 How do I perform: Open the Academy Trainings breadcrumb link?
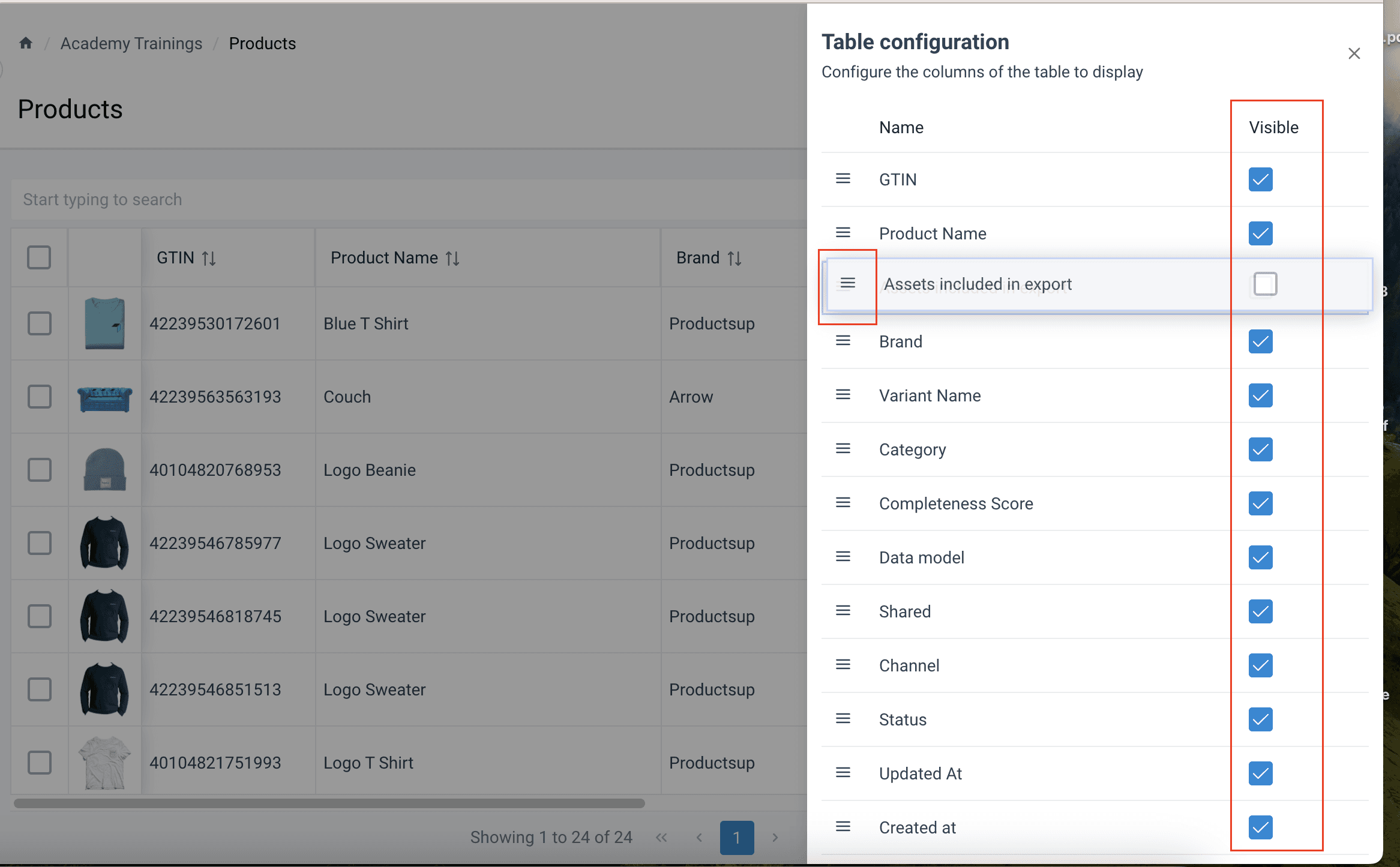[131, 43]
